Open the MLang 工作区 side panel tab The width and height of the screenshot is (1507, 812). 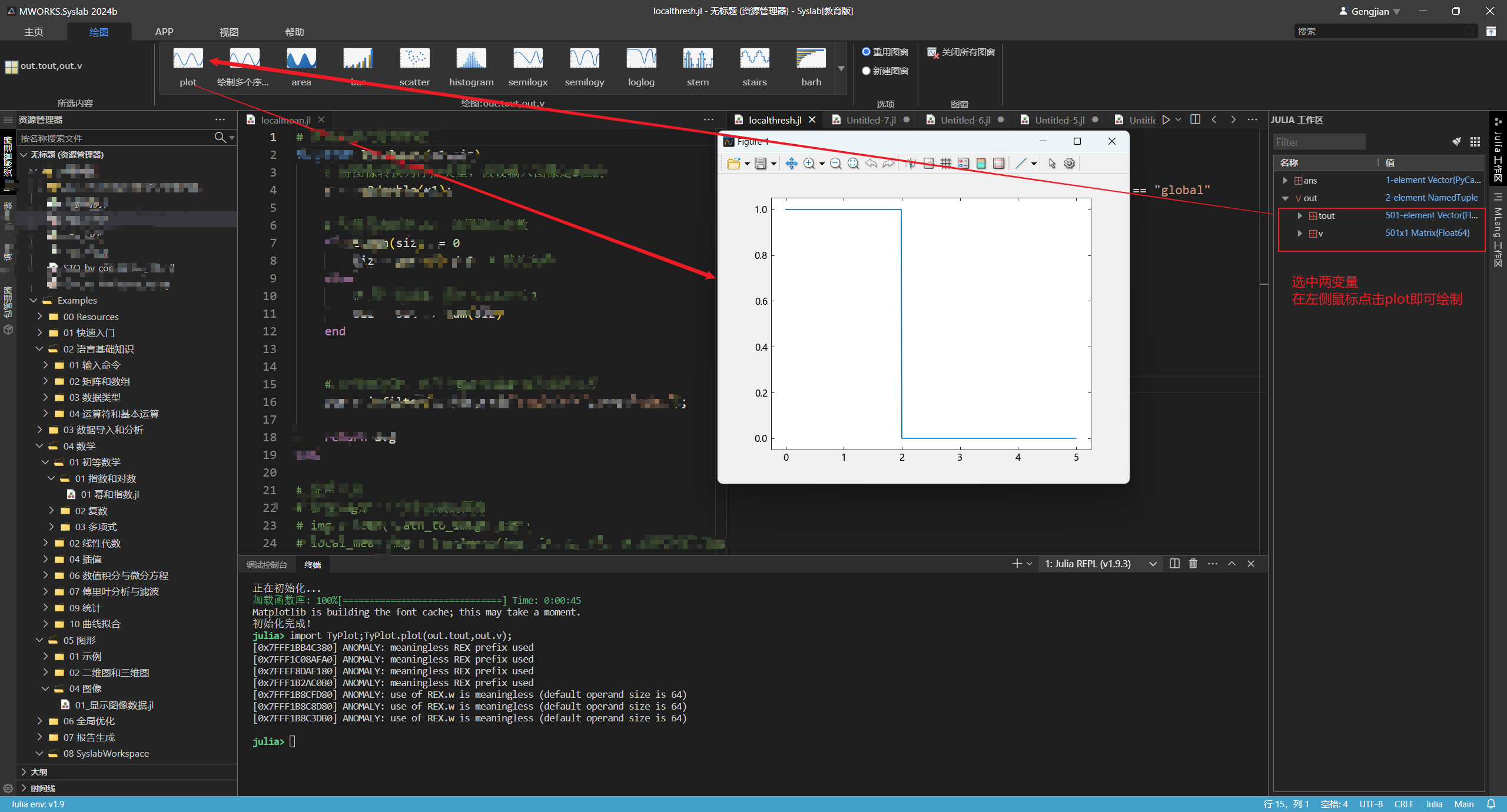[x=1498, y=229]
